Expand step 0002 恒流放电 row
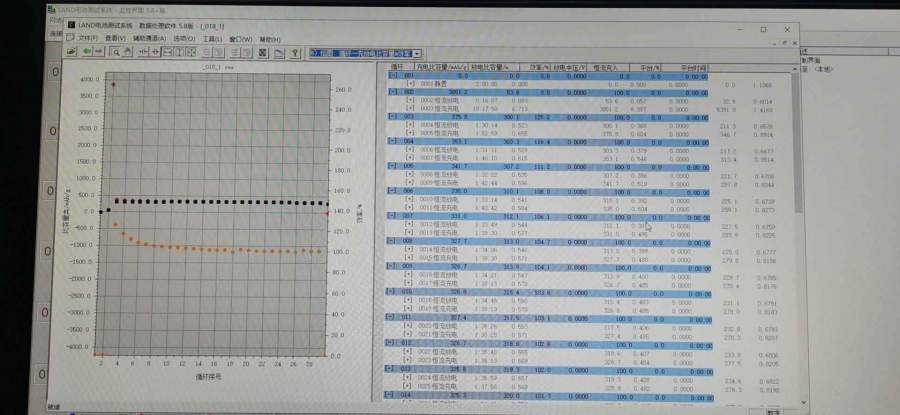Screen dimensions: 900x415 pyautogui.click(x=410, y=100)
